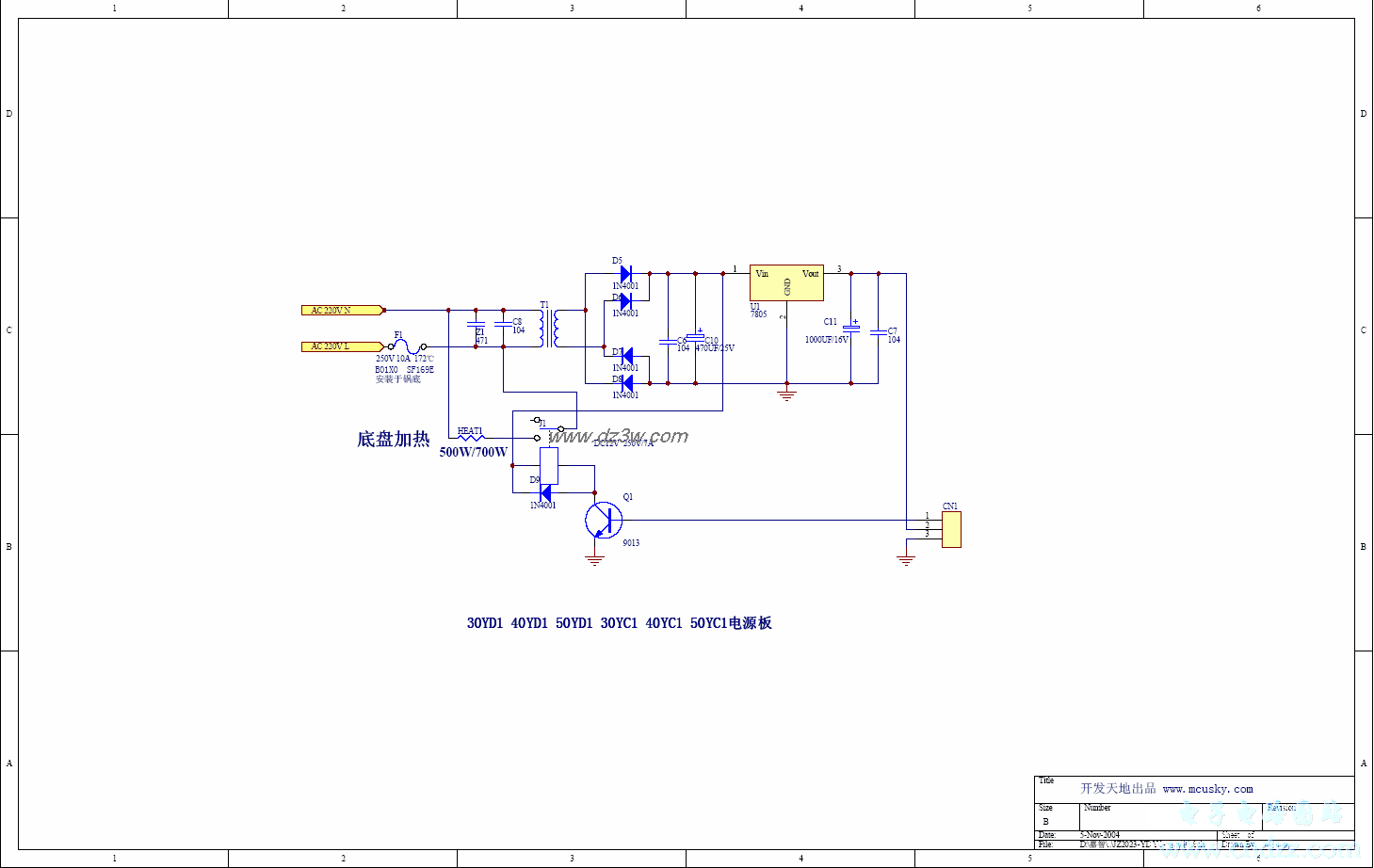1374x868 pixels.
Task: Click the 5-Nov-2004 date field
Action: click(1100, 835)
